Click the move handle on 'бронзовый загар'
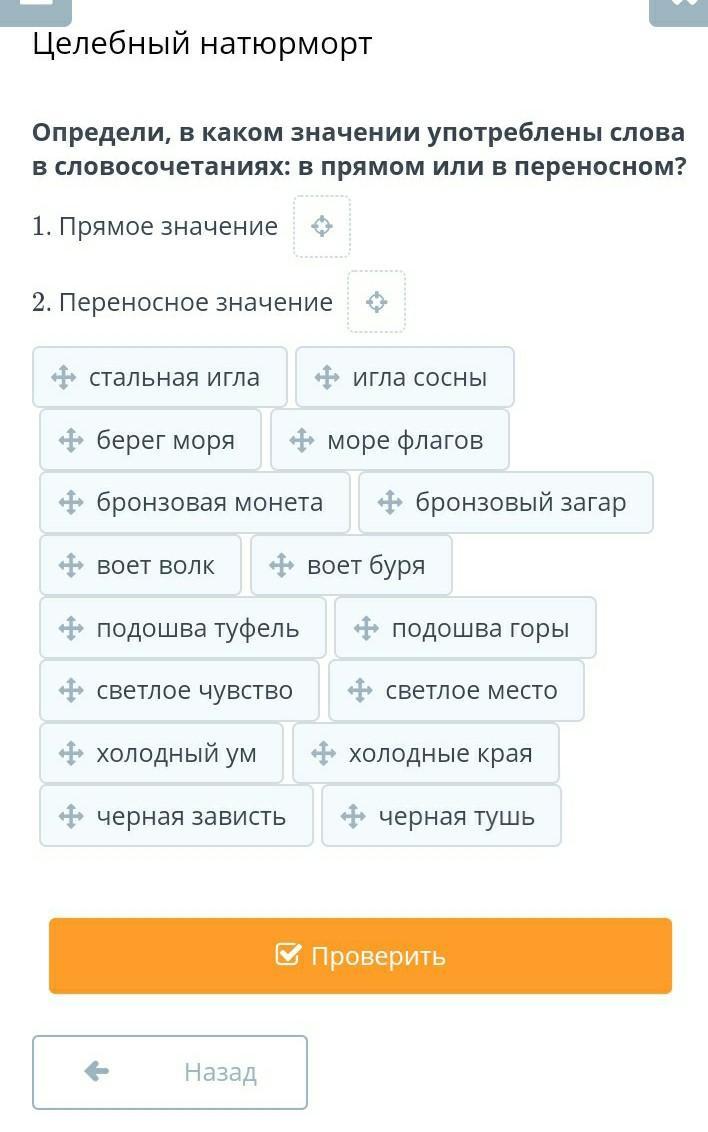This screenshot has height=1132, width=708. point(390,502)
